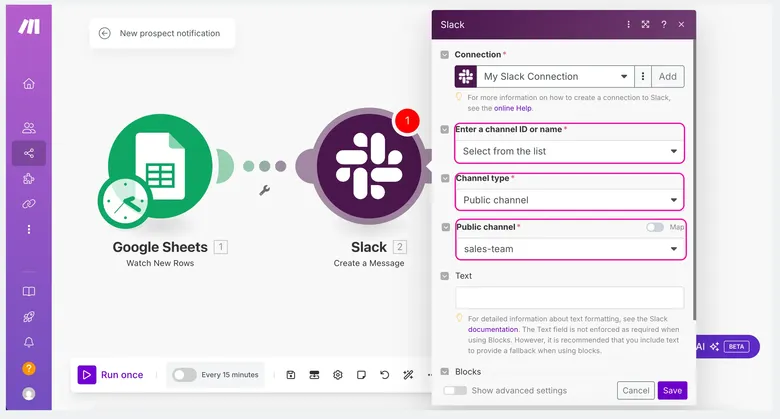Open the online Help link

pyautogui.click(x=513, y=108)
